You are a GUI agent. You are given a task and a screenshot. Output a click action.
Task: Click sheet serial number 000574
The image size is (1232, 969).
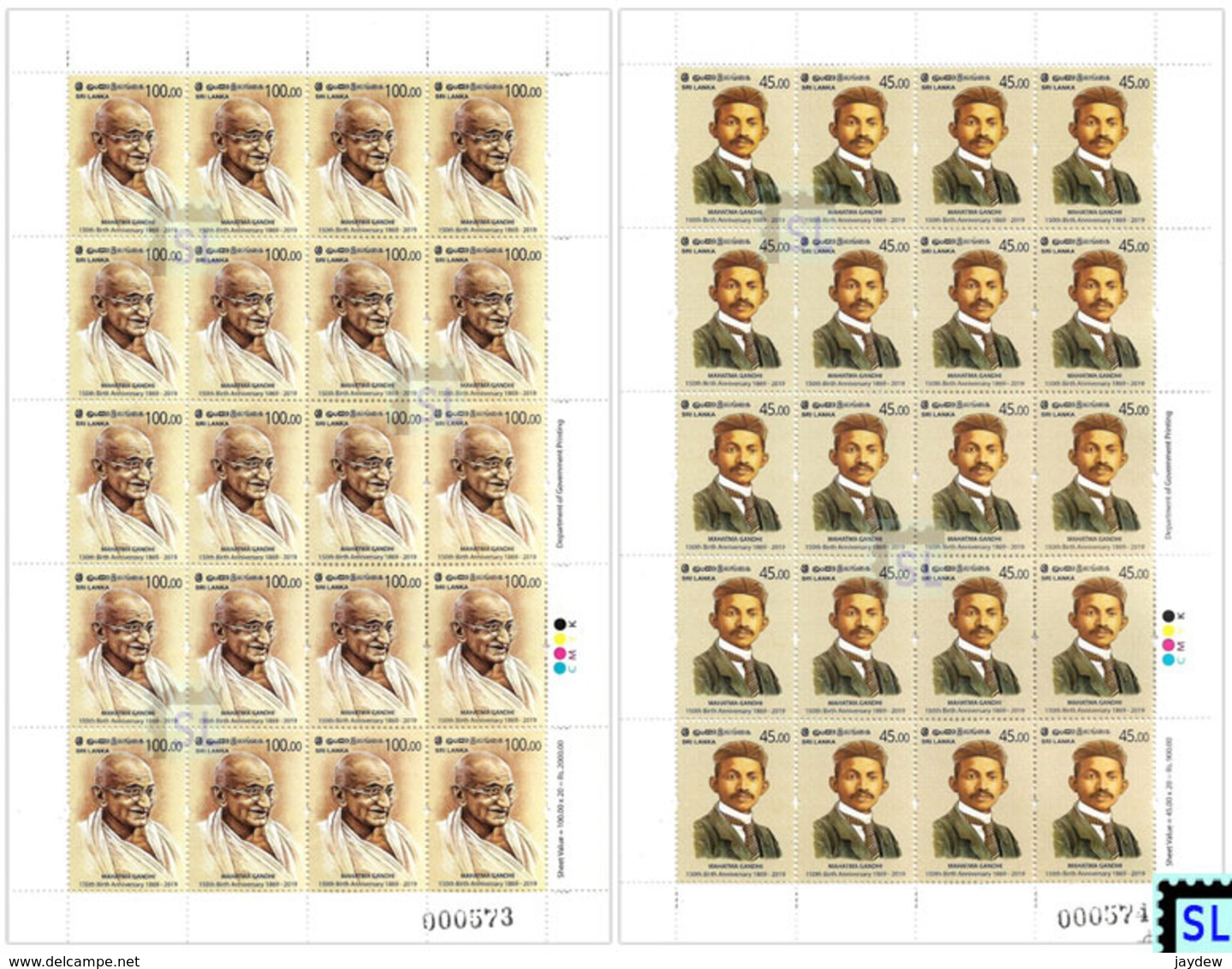(x=1103, y=917)
